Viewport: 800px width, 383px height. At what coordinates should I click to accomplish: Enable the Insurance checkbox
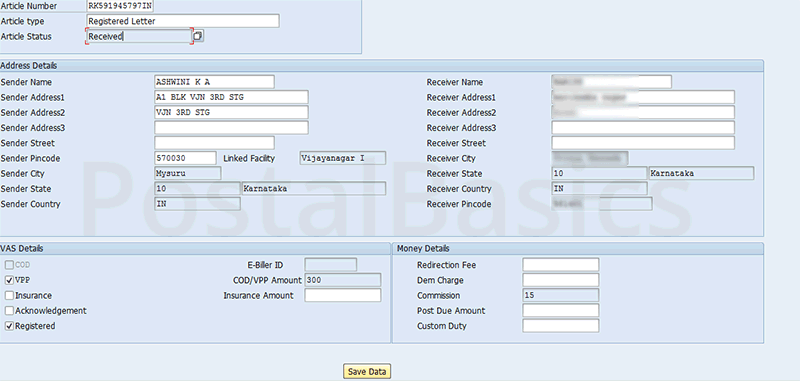coord(9,295)
